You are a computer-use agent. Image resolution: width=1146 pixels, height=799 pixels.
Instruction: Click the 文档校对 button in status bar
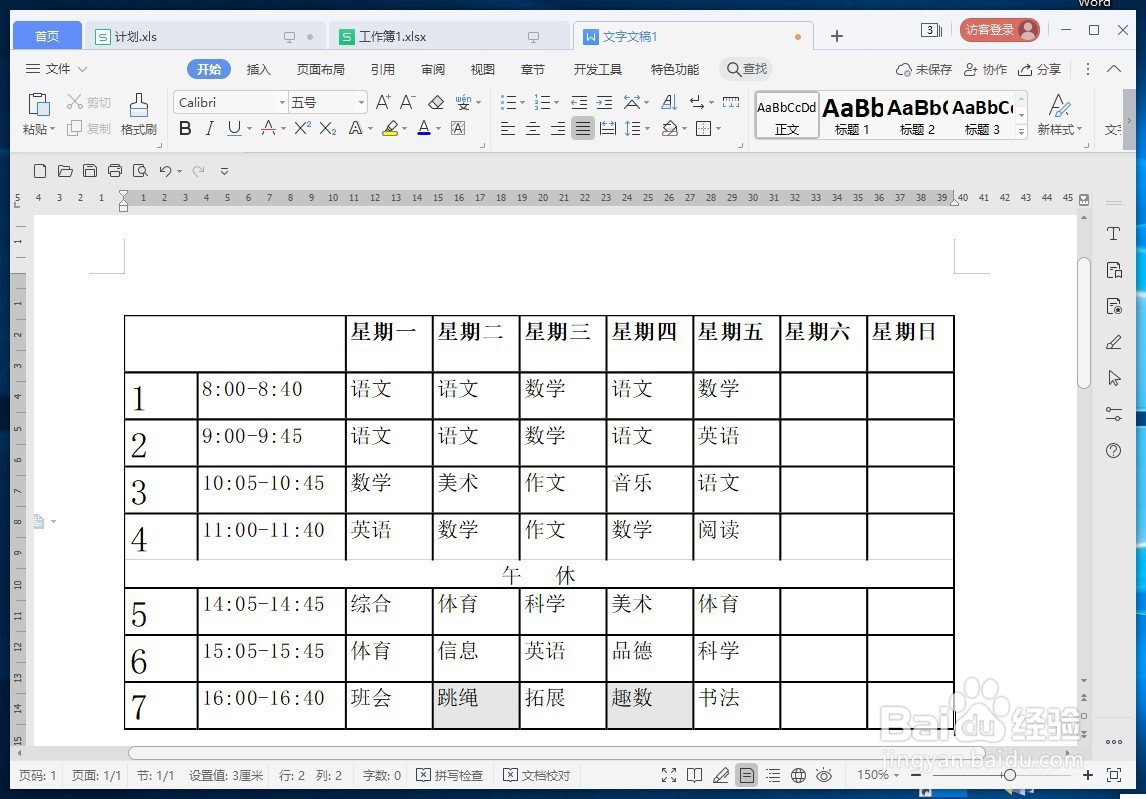coord(537,774)
